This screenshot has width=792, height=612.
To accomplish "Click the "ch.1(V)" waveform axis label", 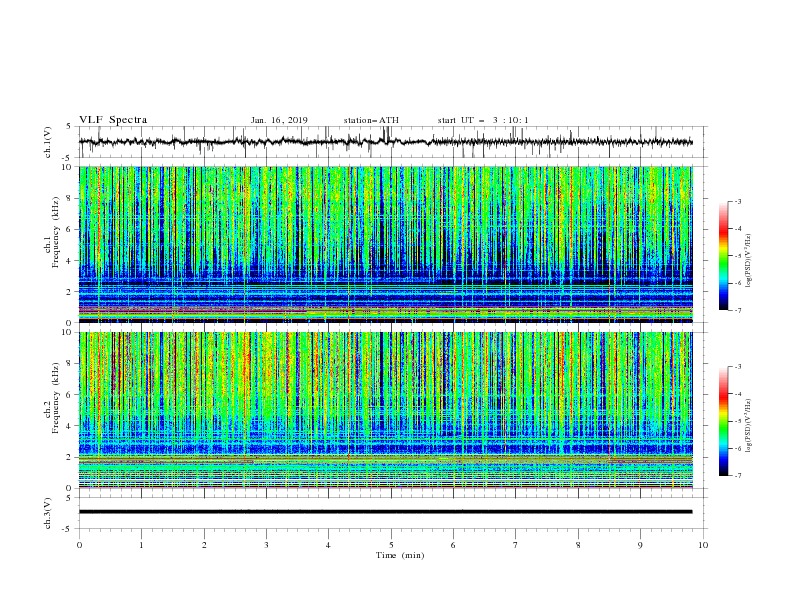I will coord(48,142).
